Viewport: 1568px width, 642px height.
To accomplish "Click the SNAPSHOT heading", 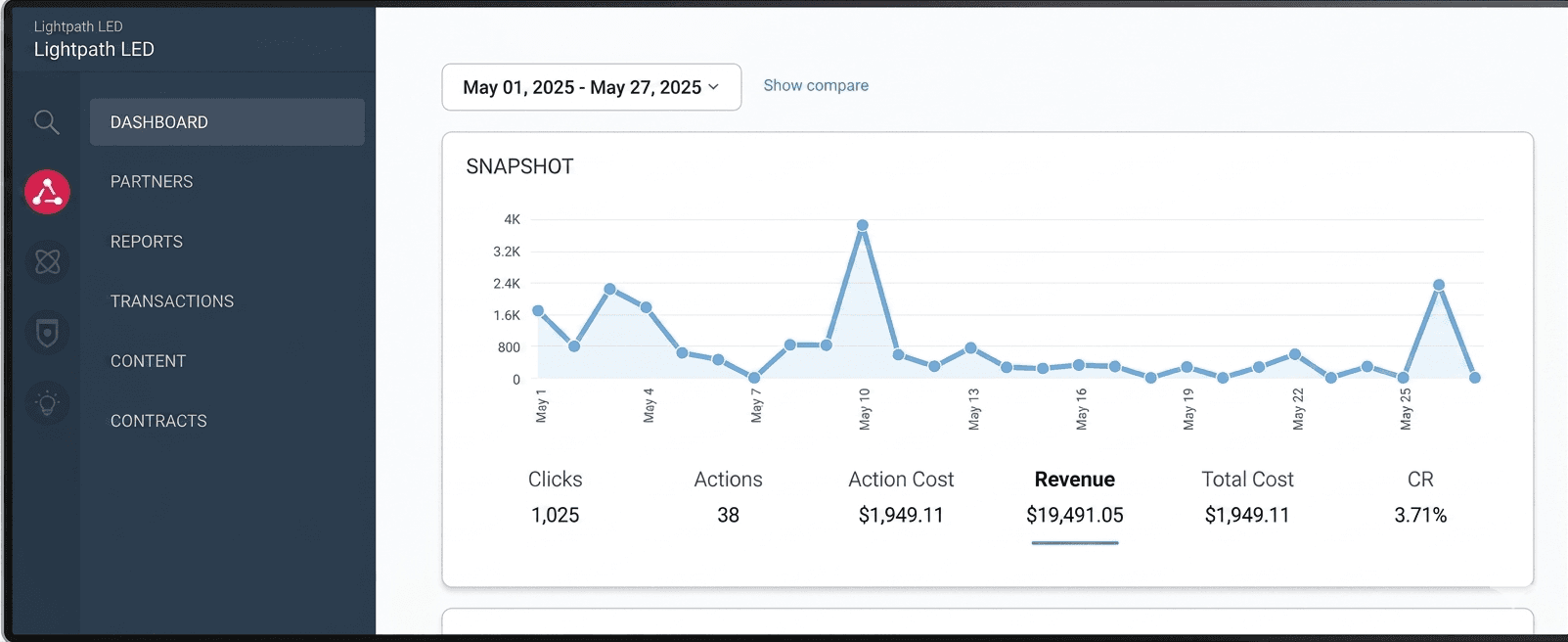I will pyautogui.click(x=519, y=166).
